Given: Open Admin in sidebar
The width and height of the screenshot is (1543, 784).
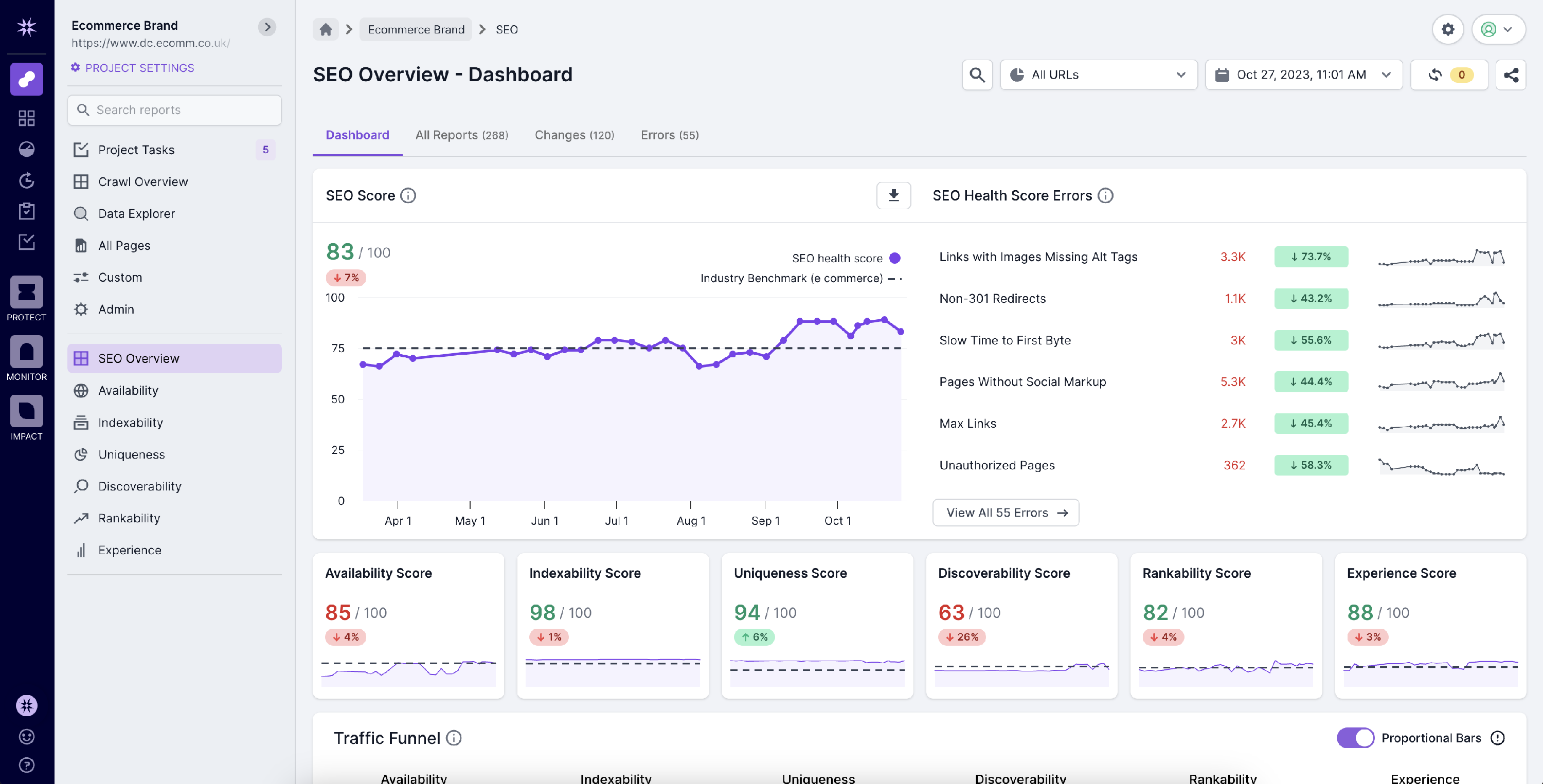Looking at the screenshot, I should 174,309.
